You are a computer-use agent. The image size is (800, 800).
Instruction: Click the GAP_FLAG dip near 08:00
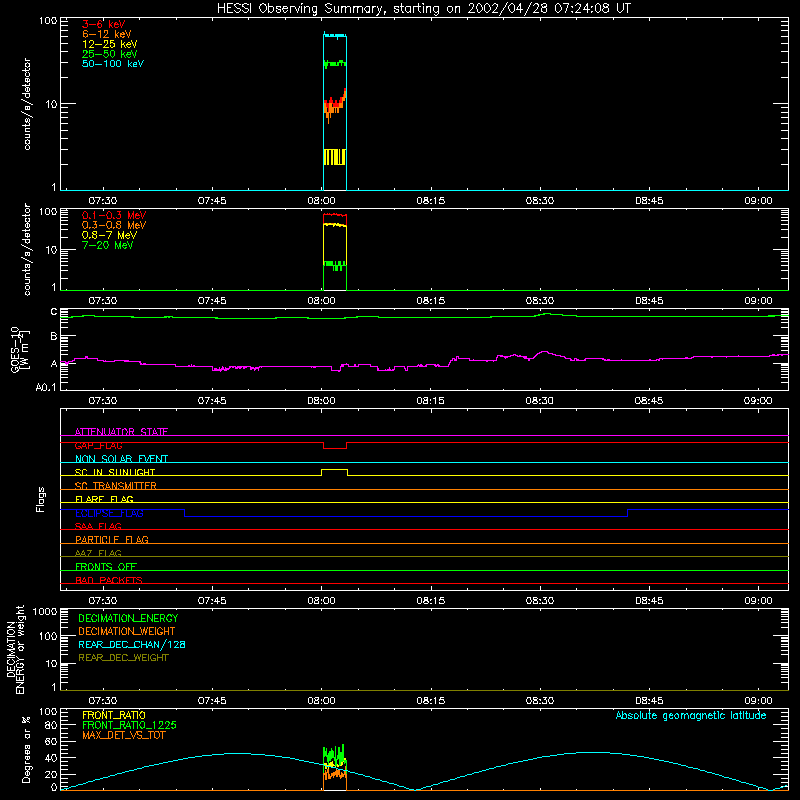point(335,446)
